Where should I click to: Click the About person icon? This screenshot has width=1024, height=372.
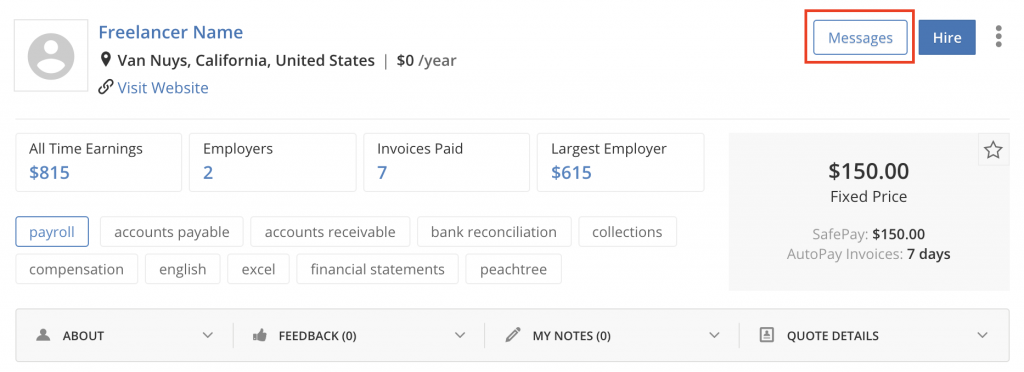pyautogui.click(x=43, y=335)
